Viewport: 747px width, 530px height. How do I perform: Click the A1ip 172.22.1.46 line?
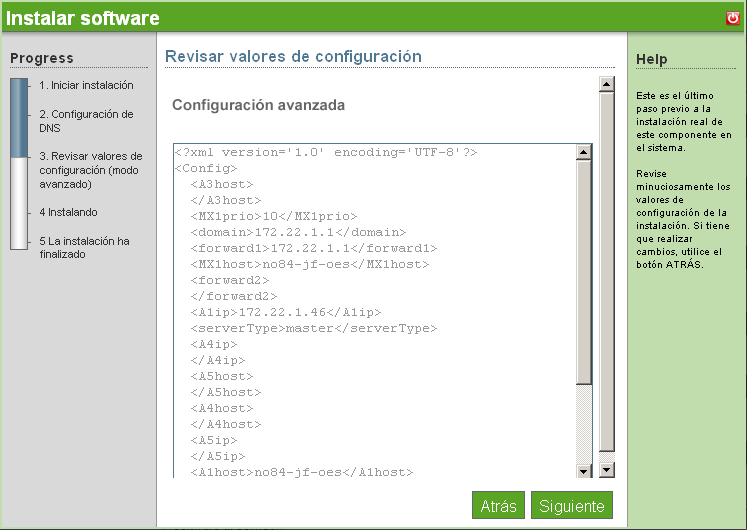(286, 312)
